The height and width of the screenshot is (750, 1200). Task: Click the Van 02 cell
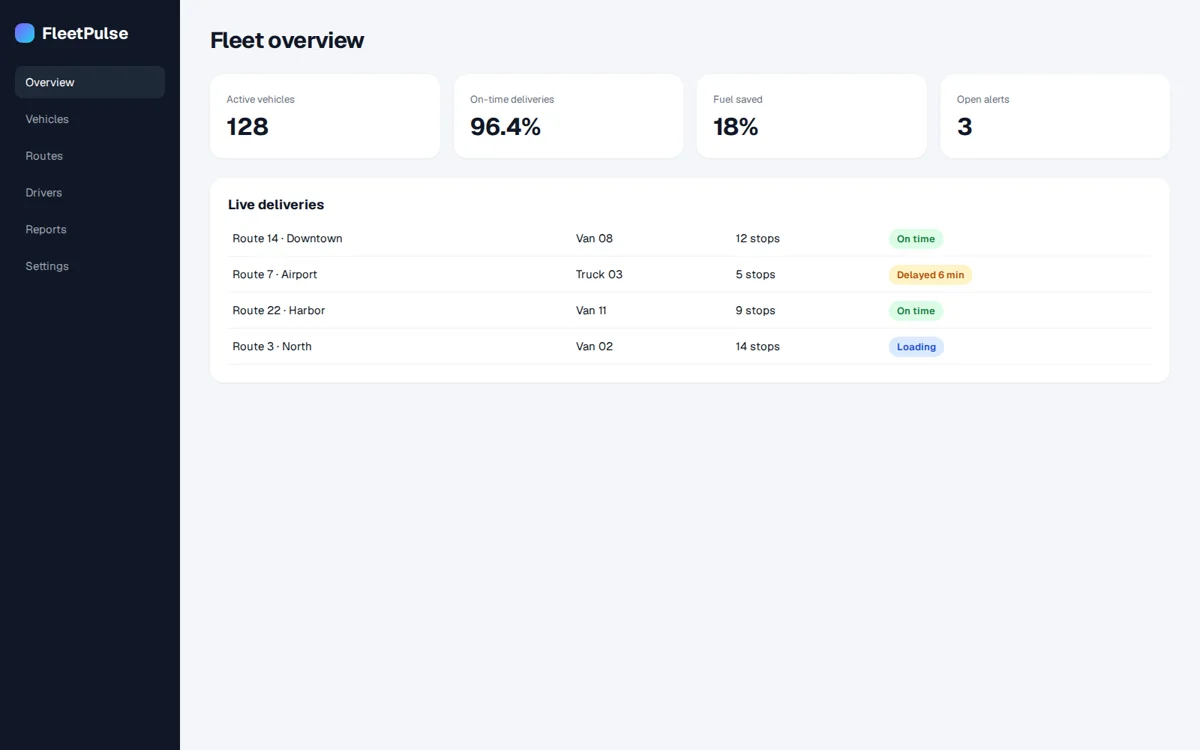594,347
